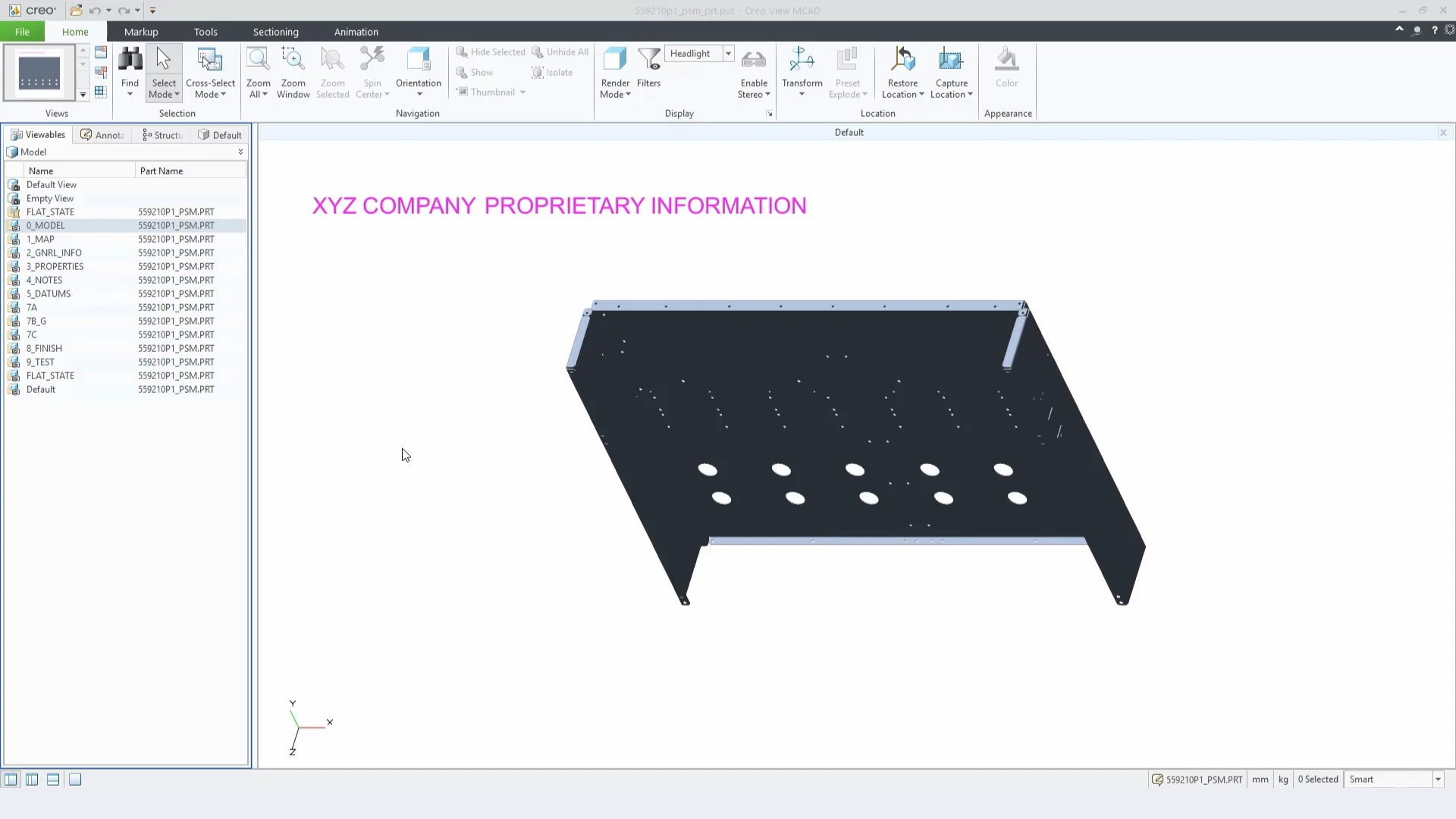Open Display group dialog launcher
Viewport: 1456px width, 819px height.
tap(769, 114)
